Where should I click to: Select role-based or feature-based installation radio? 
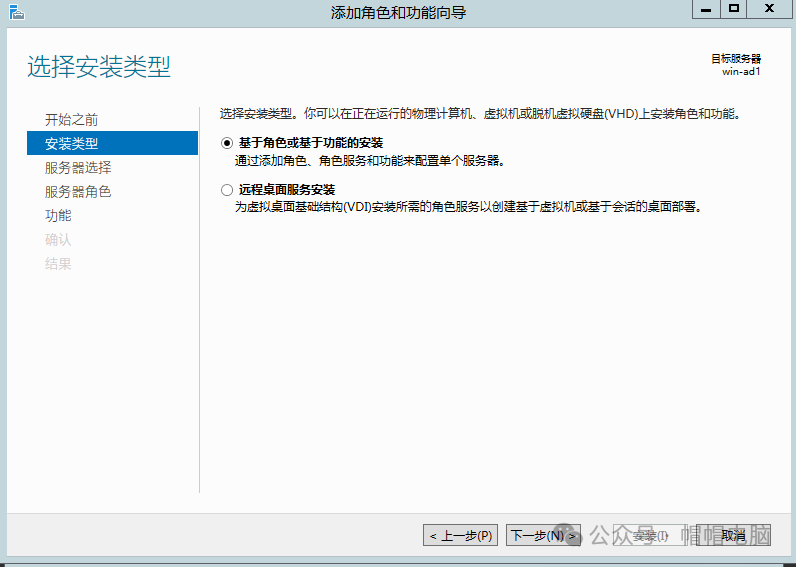click(227, 143)
